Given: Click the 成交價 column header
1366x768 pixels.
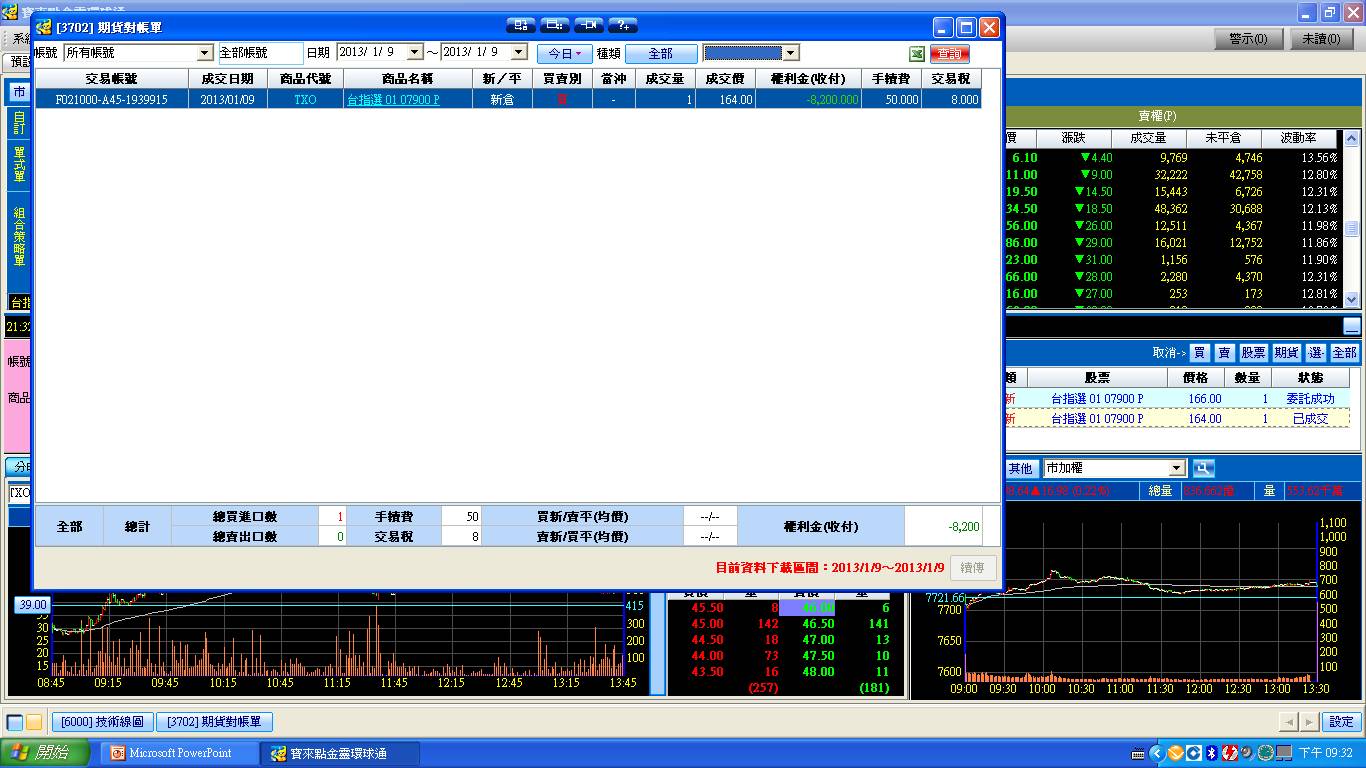Looking at the screenshot, I should [x=725, y=78].
